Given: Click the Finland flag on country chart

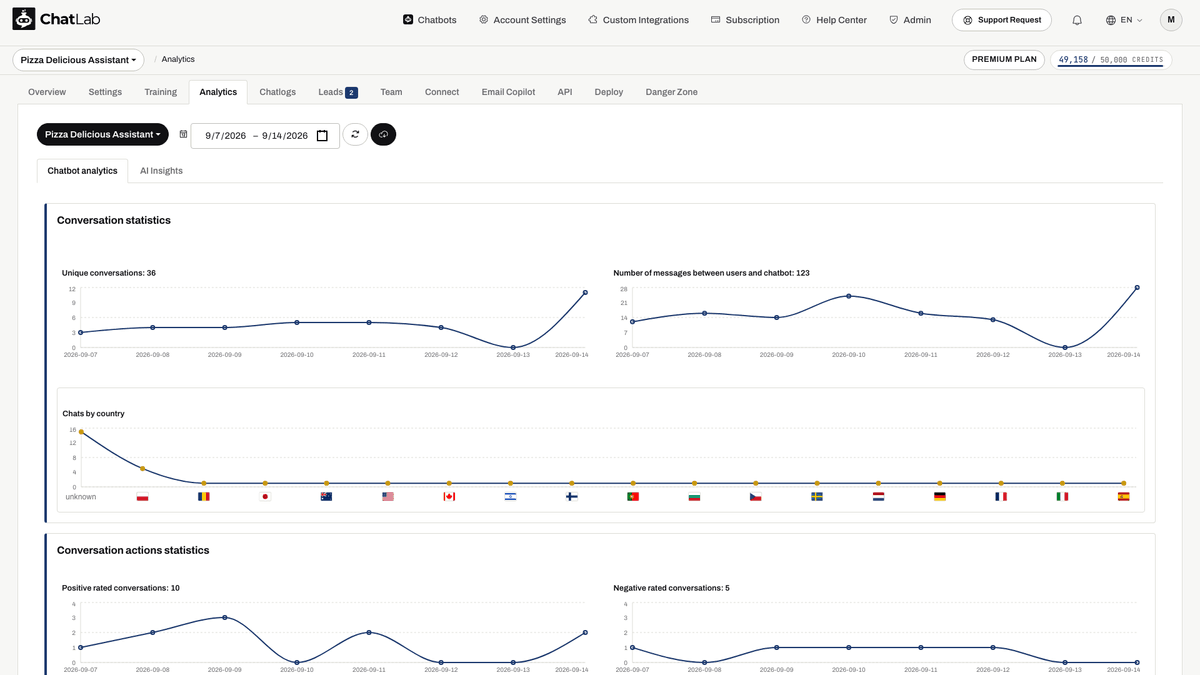Looking at the screenshot, I should (x=571, y=496).
